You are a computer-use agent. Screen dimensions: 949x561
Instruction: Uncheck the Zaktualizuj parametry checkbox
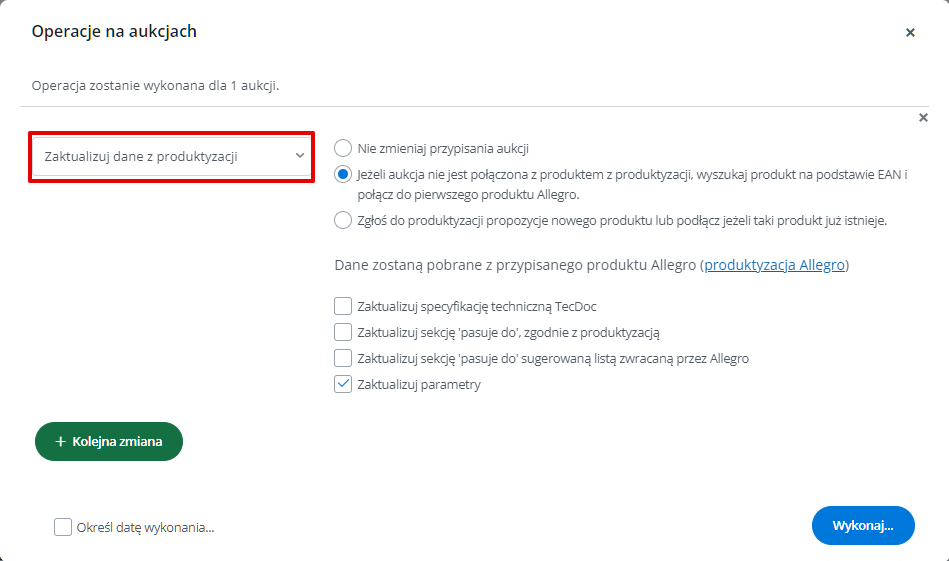[343, 384]
